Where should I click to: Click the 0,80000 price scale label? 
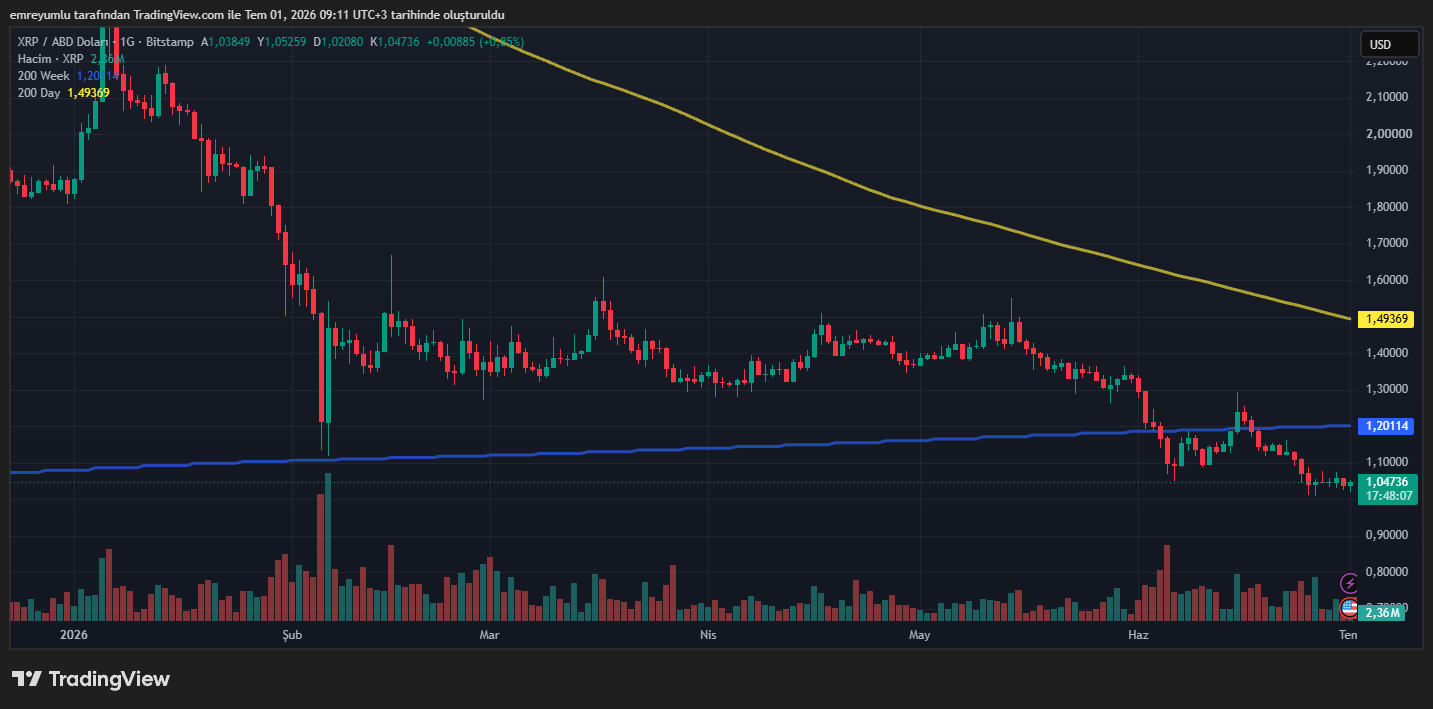pyautogui.click(x=1388, y=572)
